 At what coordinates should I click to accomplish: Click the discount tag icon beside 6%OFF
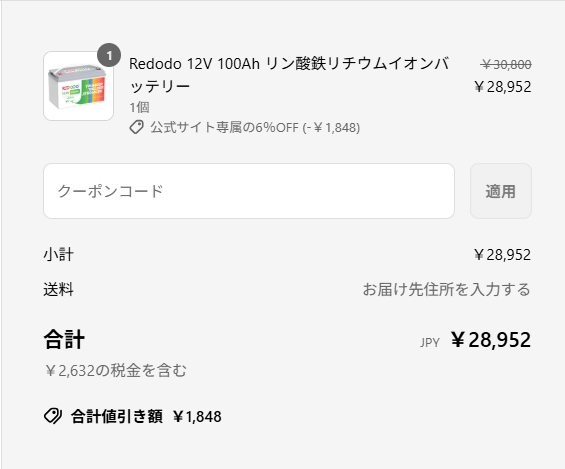pyautogui.click(x=137, y=127)
